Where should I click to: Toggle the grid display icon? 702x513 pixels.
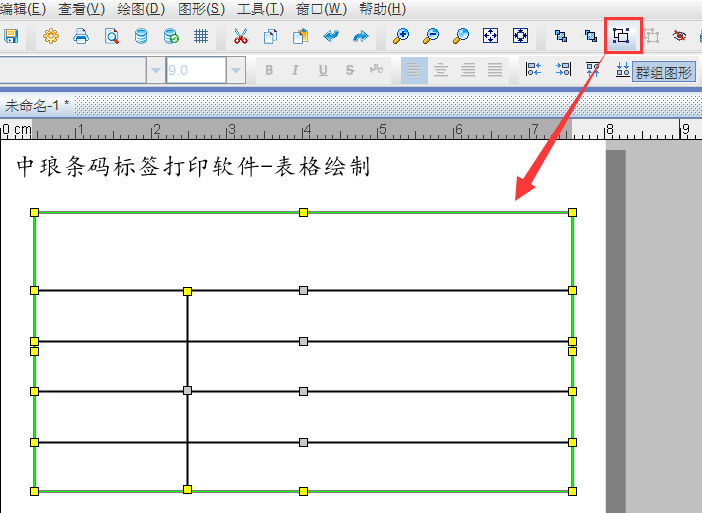[201, 36]
